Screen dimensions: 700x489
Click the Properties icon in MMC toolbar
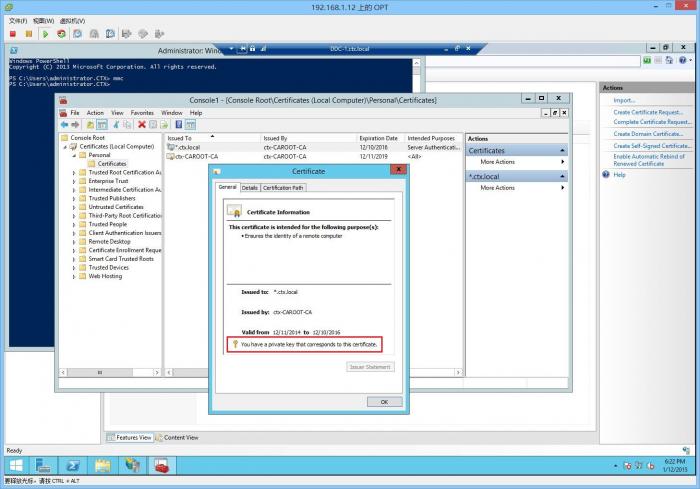pos(153,125)
